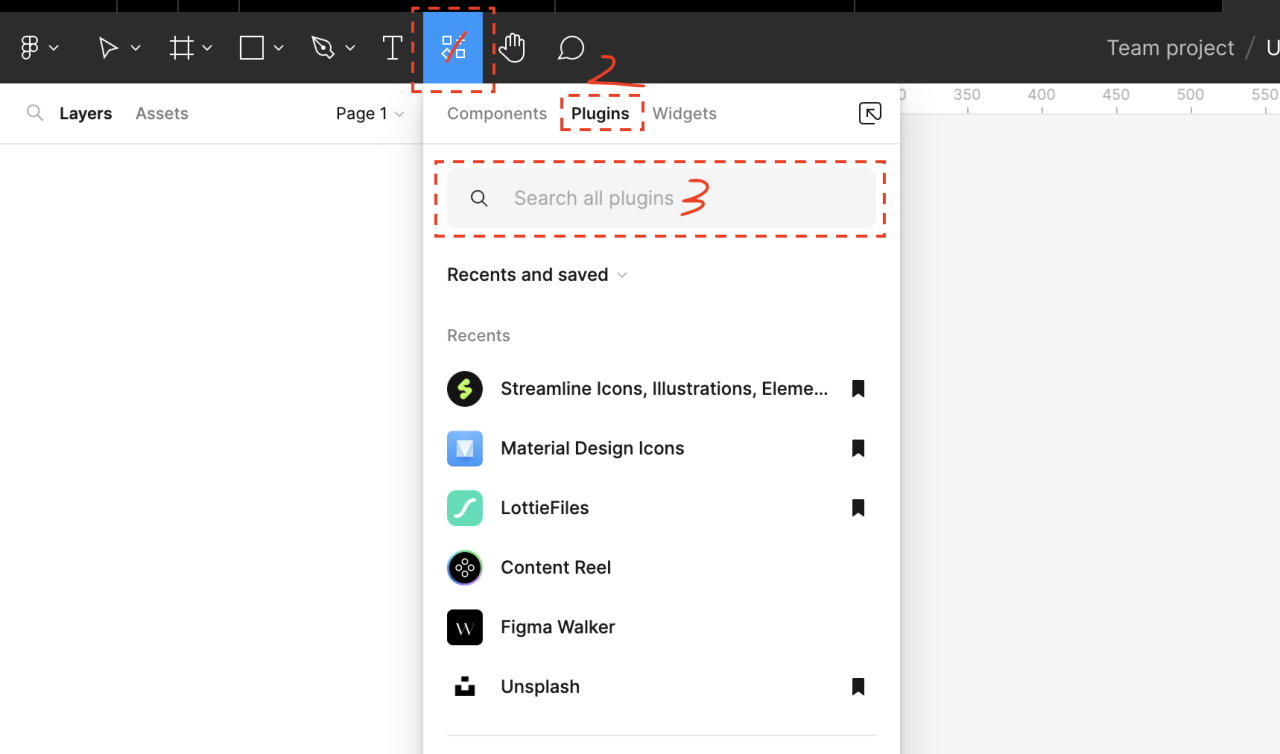Run the Material Design Icons plugin

click(592, 449)
